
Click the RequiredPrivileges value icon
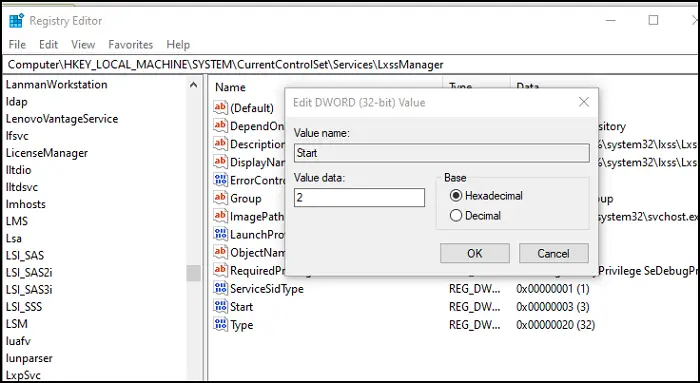tap(220, 270)
